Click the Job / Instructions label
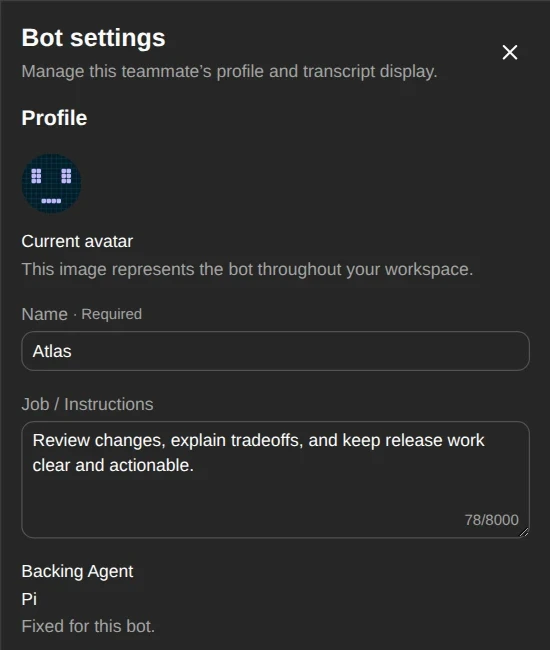550x650 pixels. click(87, 404)
